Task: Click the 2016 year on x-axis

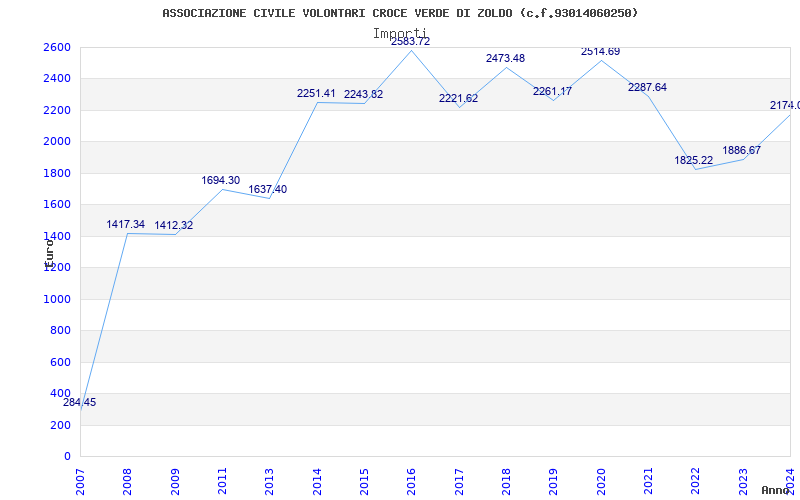Action: point(411,479)
